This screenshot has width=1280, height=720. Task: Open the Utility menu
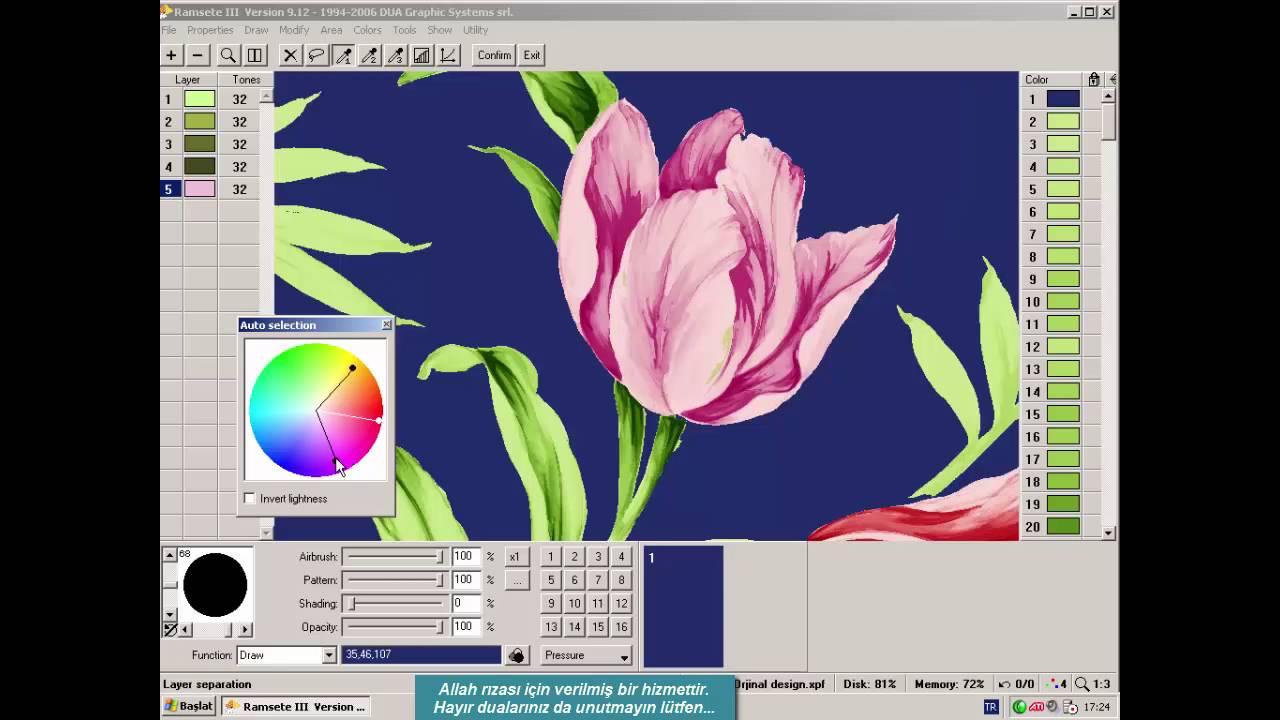pyautogui.click(x=475, y=30)
